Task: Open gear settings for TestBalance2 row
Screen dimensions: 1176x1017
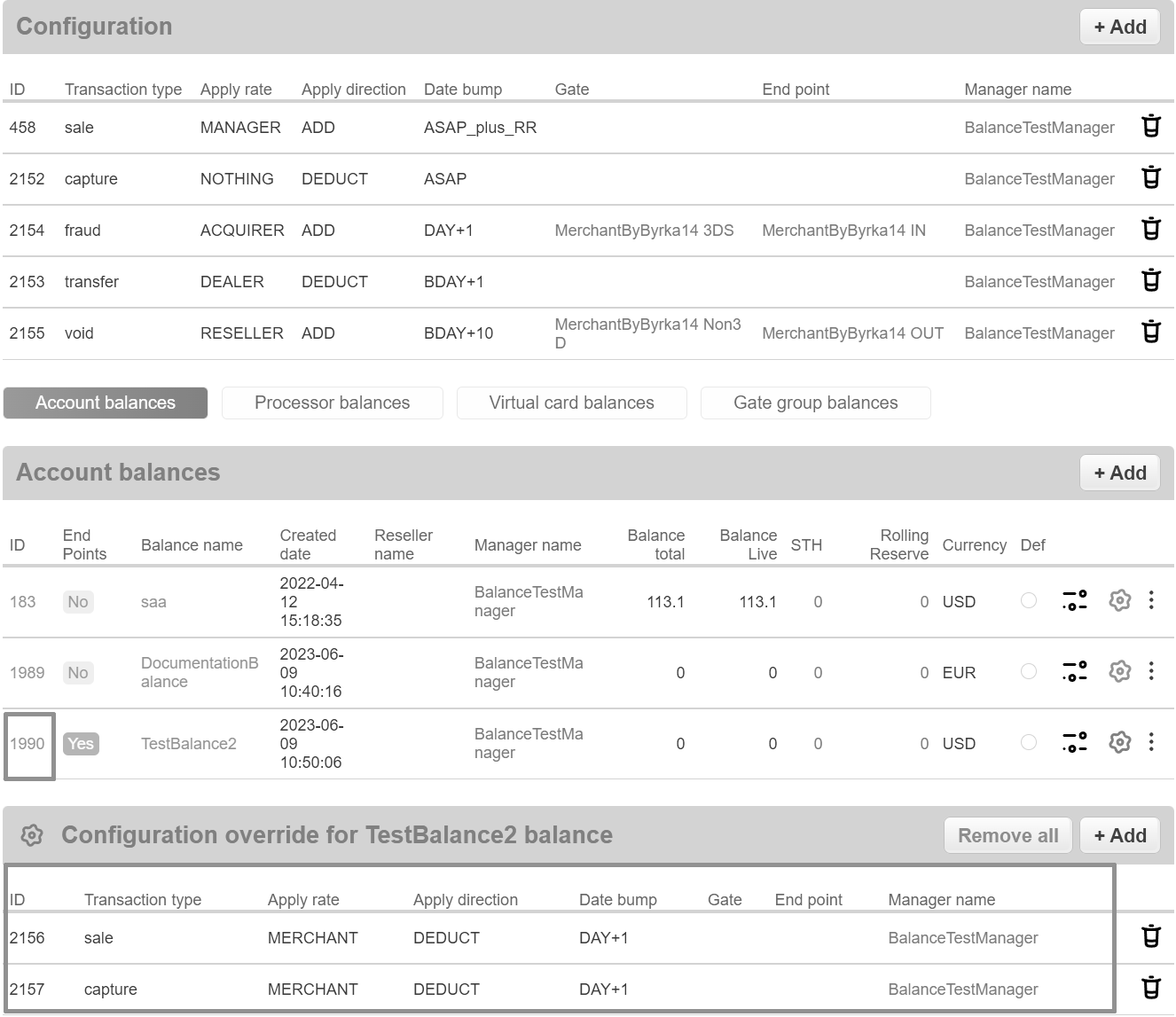Action: [1119, 743]
